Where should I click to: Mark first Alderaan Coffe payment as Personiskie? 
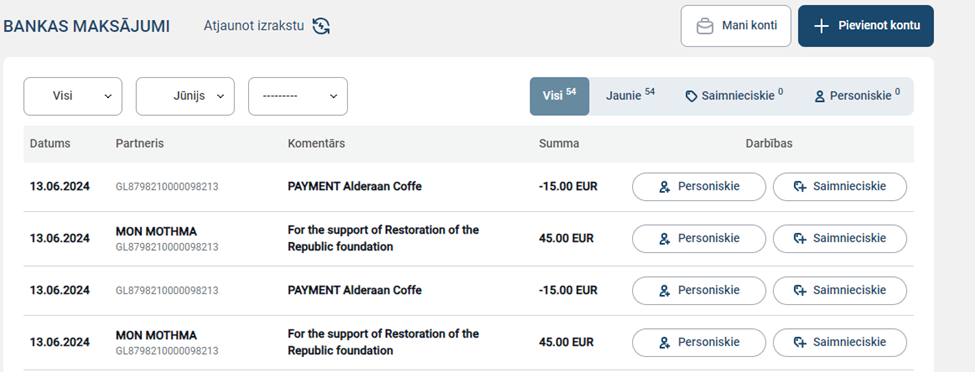click(699, 187)
